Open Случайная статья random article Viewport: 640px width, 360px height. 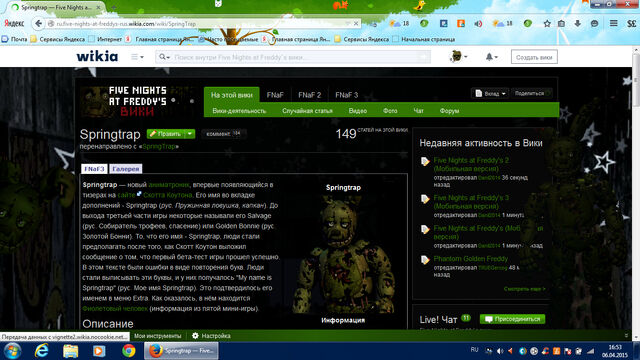307,111
